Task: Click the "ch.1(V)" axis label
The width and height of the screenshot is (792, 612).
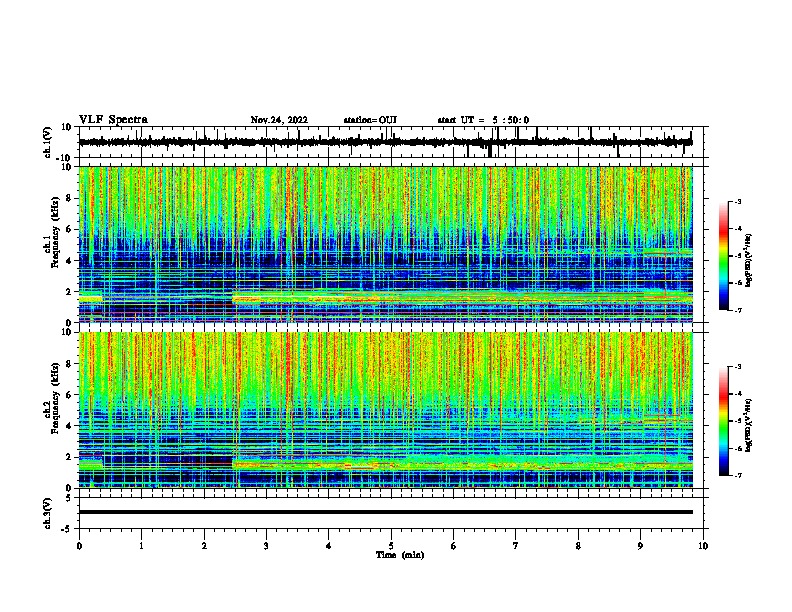Action: point(48,142)
